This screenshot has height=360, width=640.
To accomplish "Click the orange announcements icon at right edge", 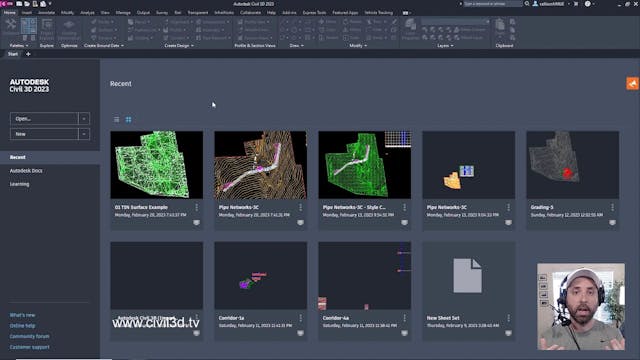I will click(x=632, y=84).
